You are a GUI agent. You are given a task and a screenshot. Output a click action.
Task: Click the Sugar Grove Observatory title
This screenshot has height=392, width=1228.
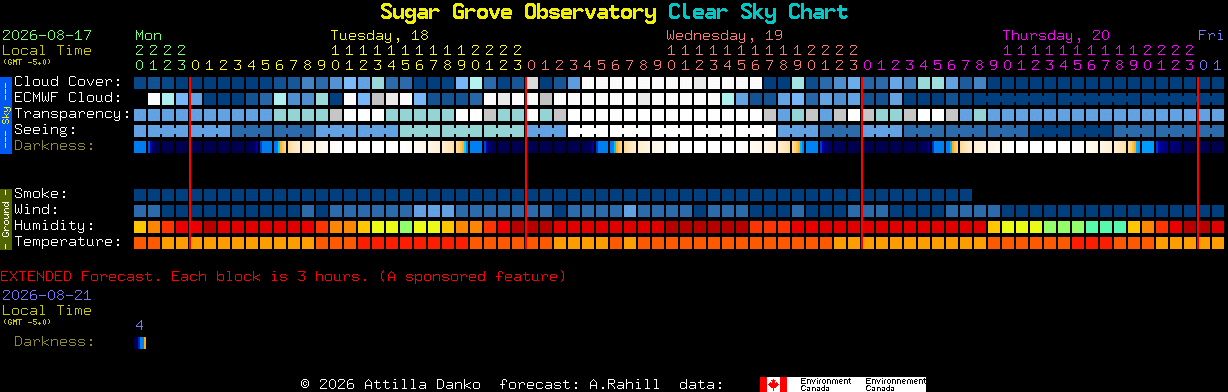(518, 12)
